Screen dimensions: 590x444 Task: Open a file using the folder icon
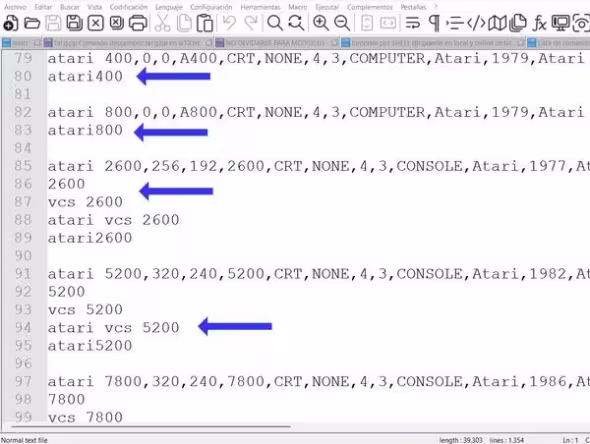coord(32,23)
